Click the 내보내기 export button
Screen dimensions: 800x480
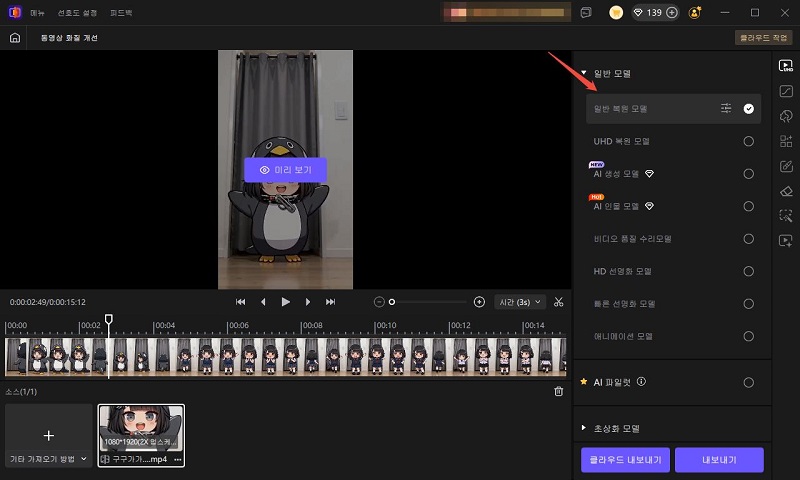click(x=719, y=460)
